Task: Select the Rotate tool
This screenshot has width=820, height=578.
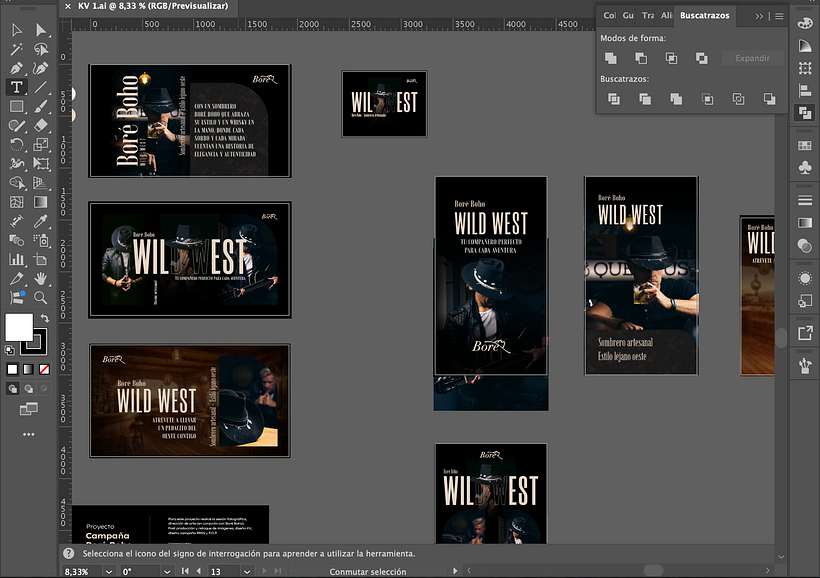Action: [x=17, y=144]
